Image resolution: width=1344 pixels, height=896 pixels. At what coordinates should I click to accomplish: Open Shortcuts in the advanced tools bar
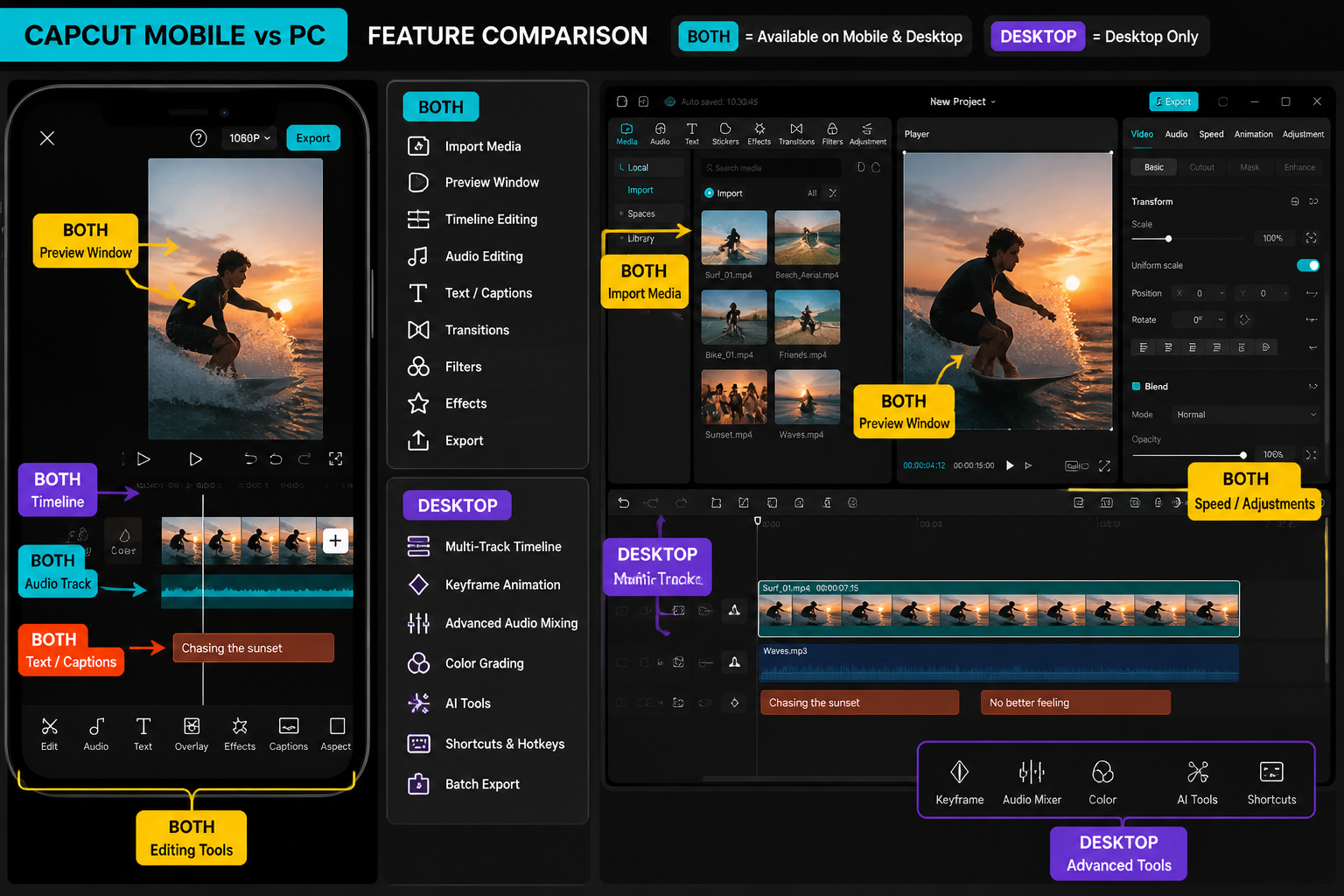pos(1271,782)
